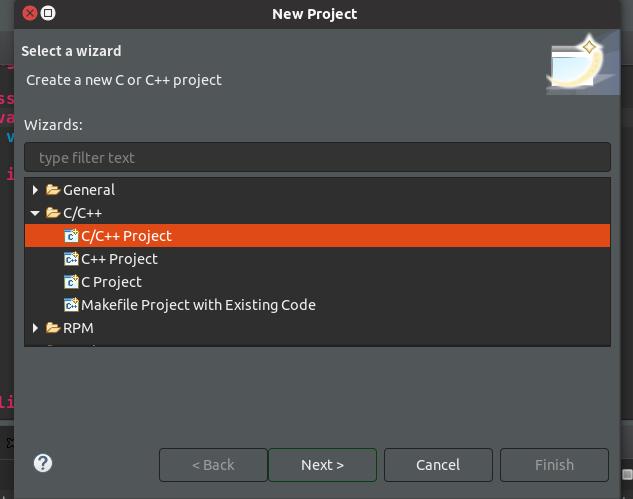Collapse the C/C++ category arrow
The image size is (633, 499).
pyautogui.click(x=36, y=213)
